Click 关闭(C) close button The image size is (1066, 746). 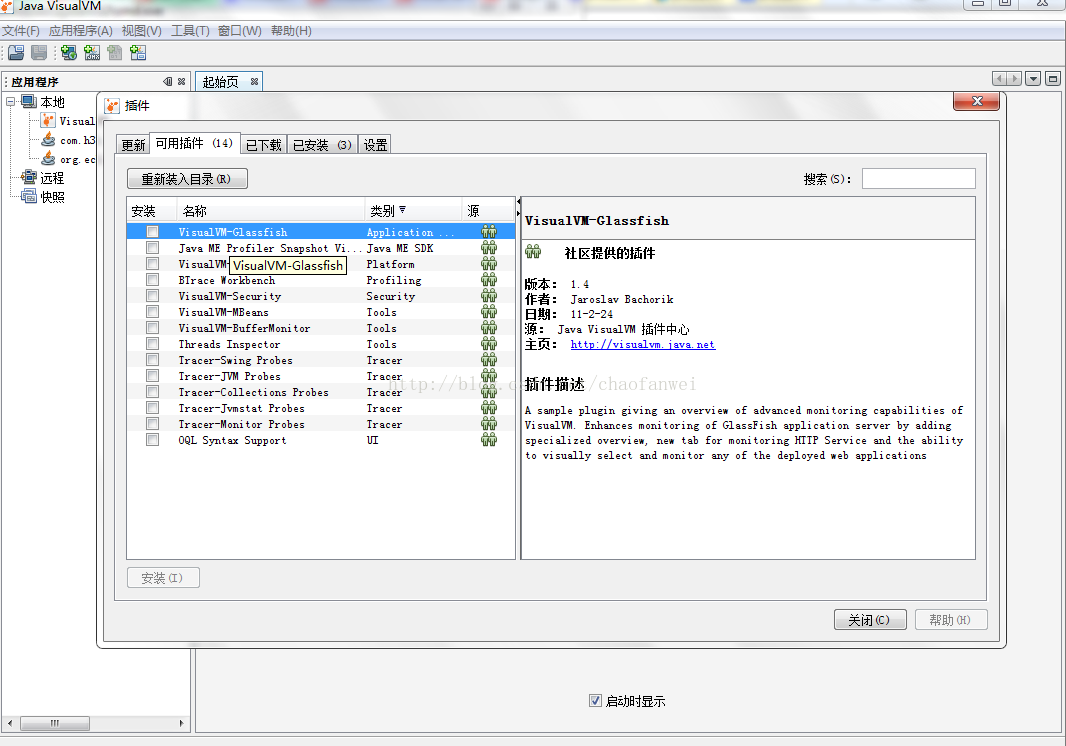click(870, 620)
